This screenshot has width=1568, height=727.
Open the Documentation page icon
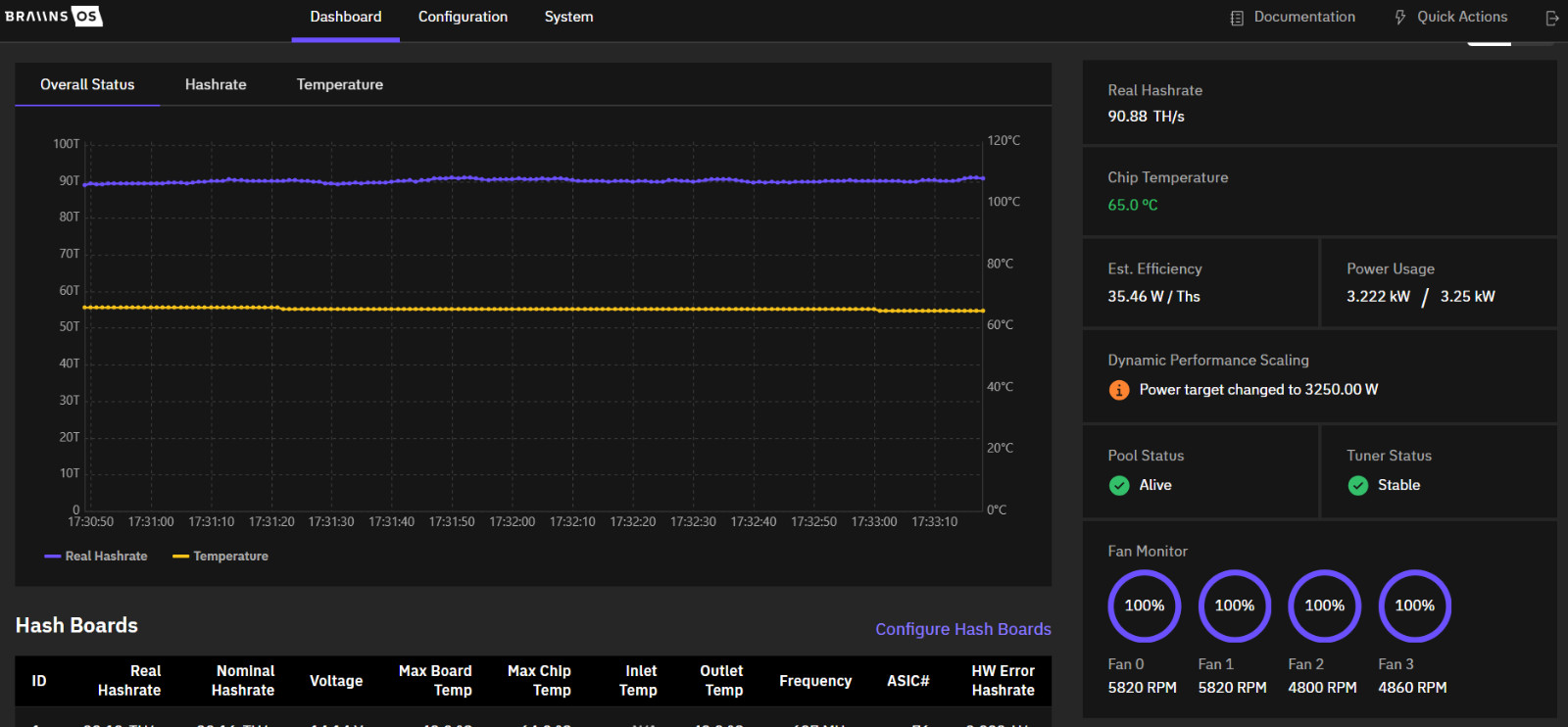pos(1237,18)
